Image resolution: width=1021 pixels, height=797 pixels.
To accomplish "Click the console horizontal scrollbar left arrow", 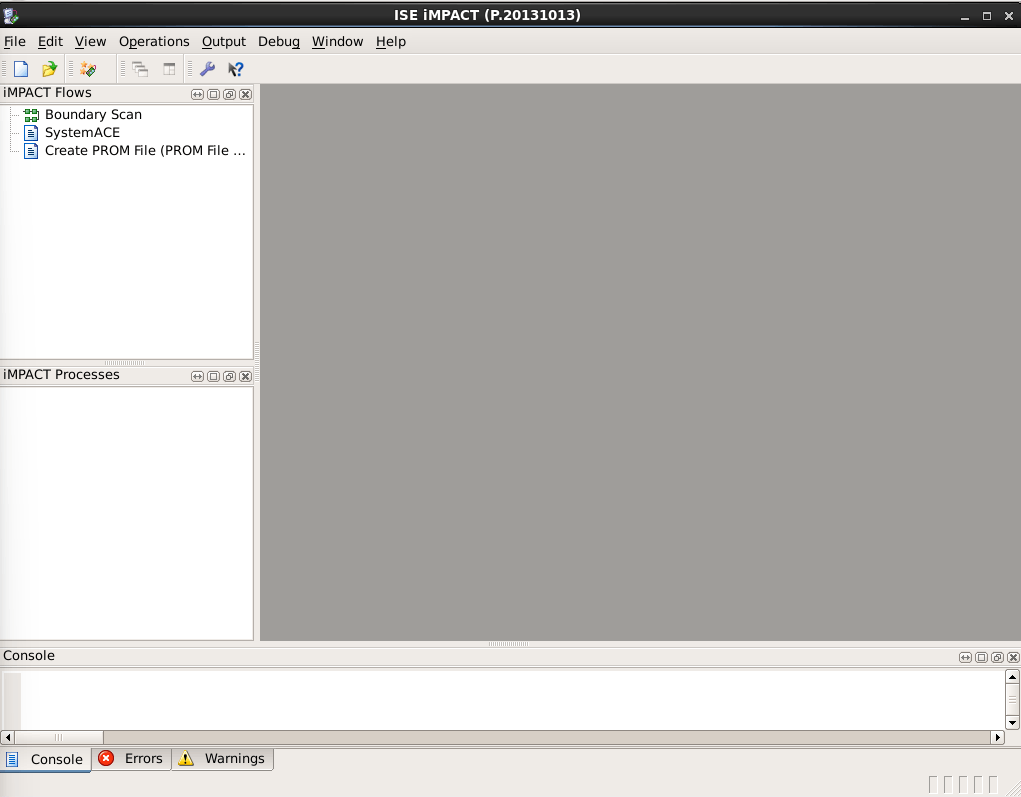I will pos(7,738).
